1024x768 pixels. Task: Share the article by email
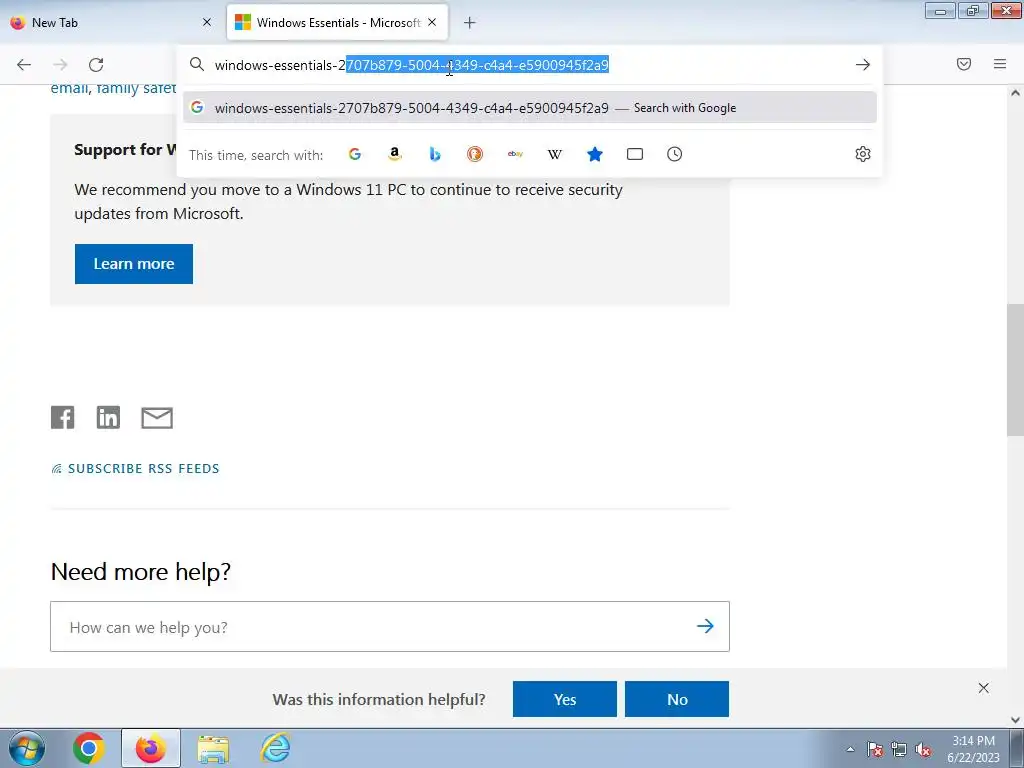click(x=157, y=418)
